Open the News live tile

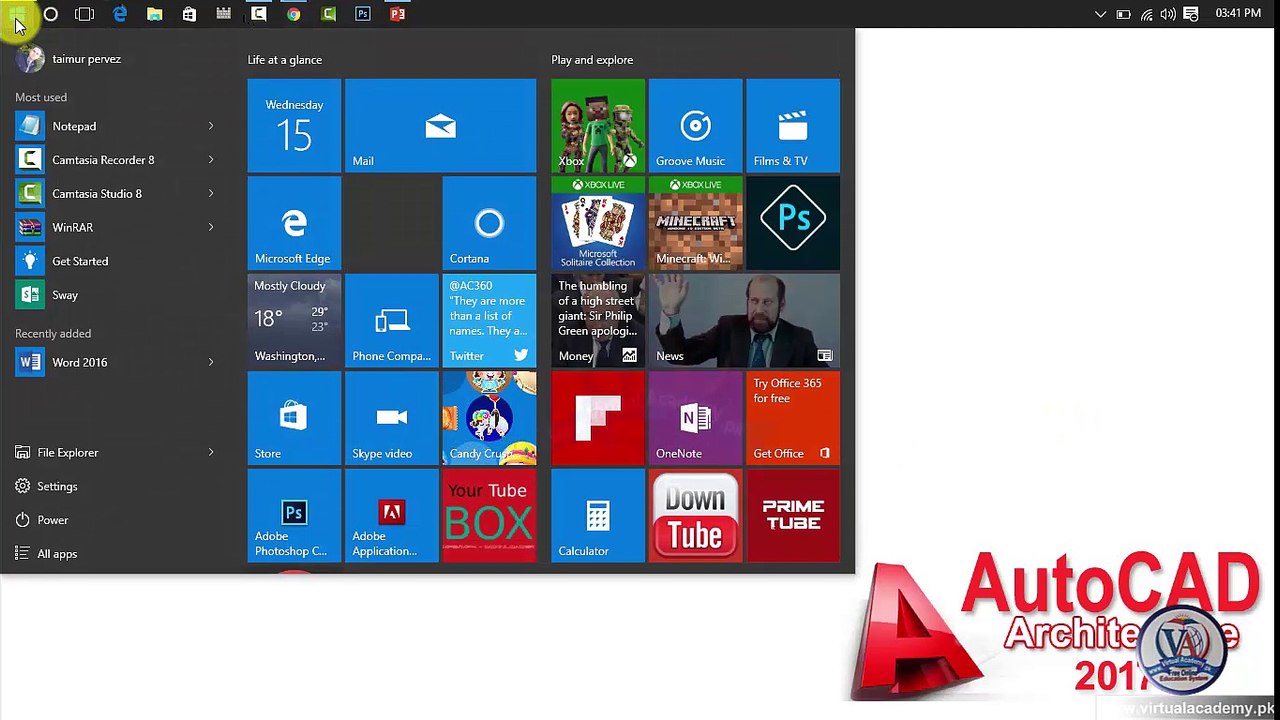coord(744,321)
